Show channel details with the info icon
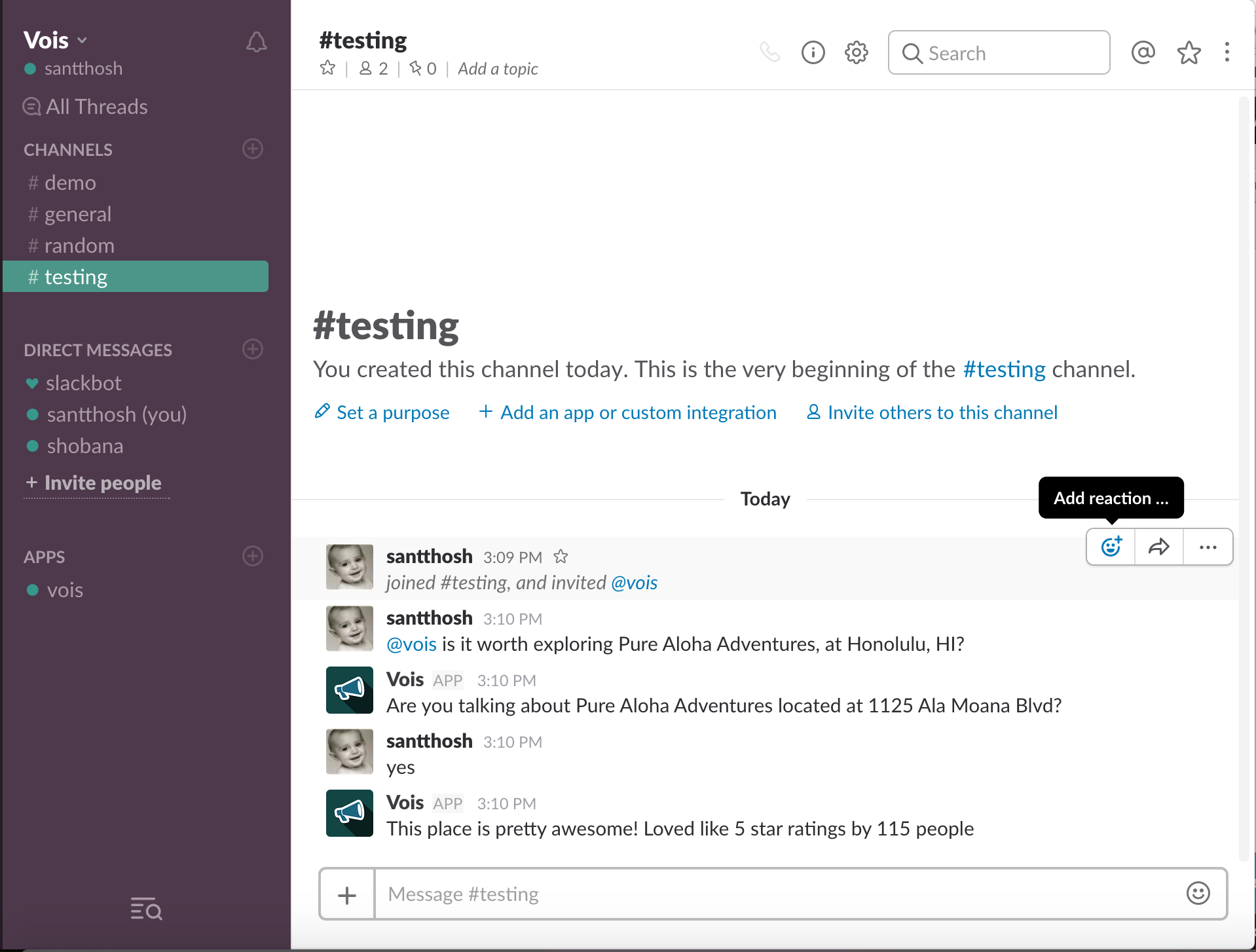1256x952 pixels. [x=813, y=52]
